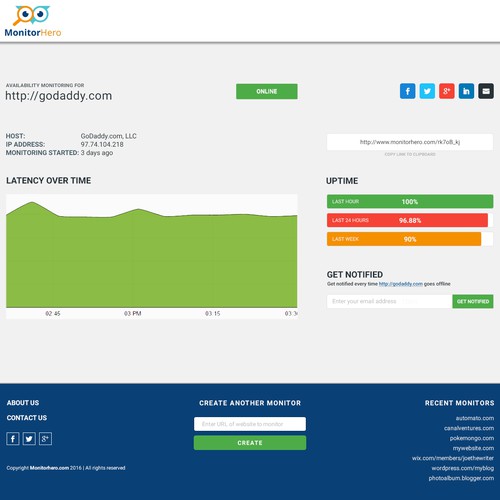Click the MonitorHero owl logo
Image resolution: width=500 pixels, height=500 pixels.
pyautogui.click(x=33, y=21)
